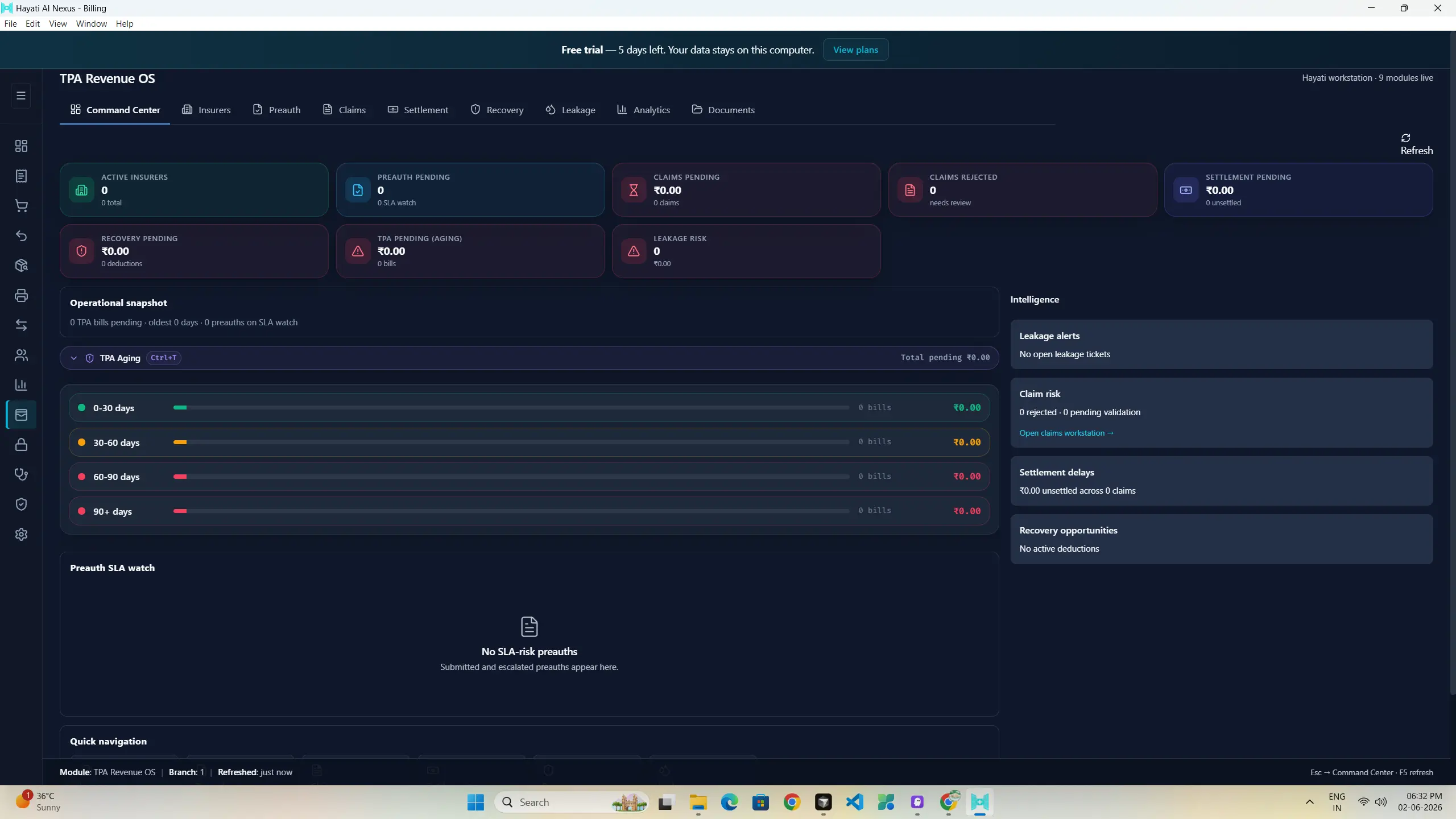Click the 90+ days aging row label
The image size is (1456, 819).
(x=113, y=511)
